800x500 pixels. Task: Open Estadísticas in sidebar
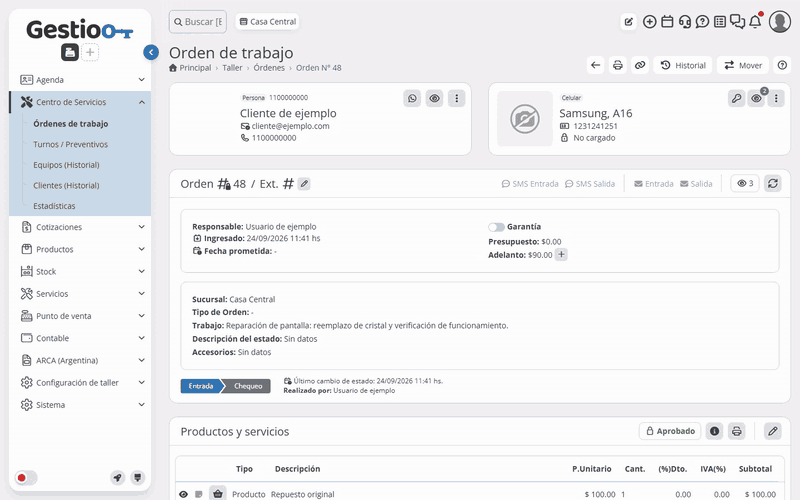(x=54, y=206)
